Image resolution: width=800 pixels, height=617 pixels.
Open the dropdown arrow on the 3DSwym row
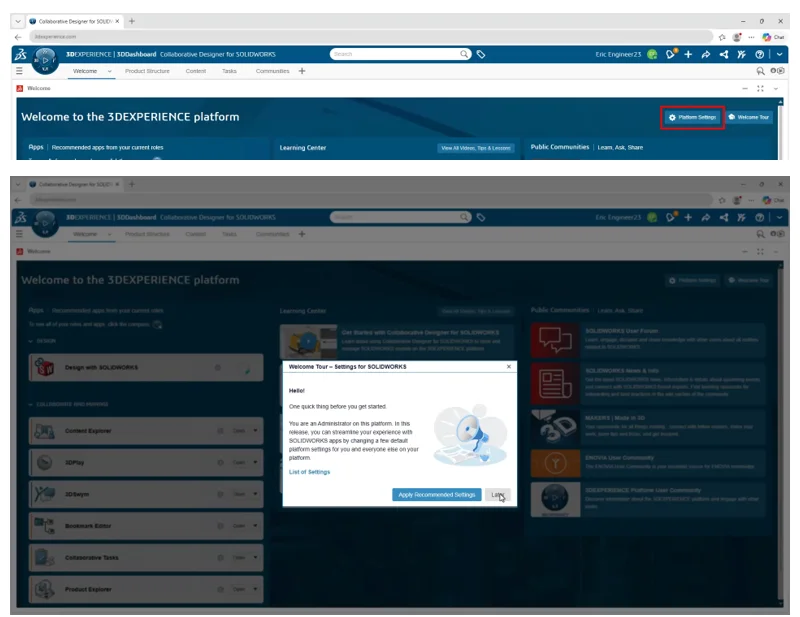(x=255, y=494)
